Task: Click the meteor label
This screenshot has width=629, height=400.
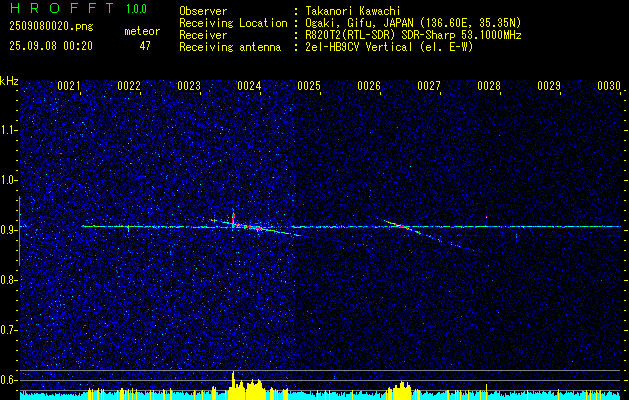Action: [142, 31]
